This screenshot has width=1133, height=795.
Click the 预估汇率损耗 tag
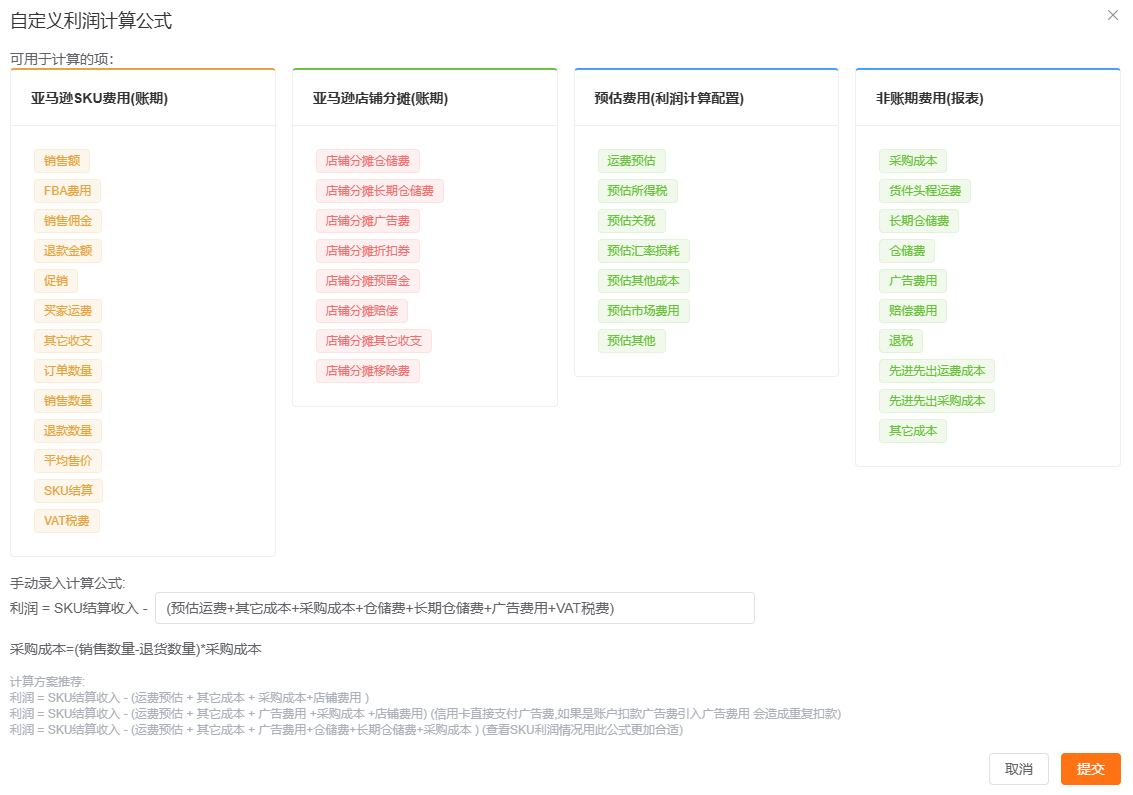tap(644, 251)
